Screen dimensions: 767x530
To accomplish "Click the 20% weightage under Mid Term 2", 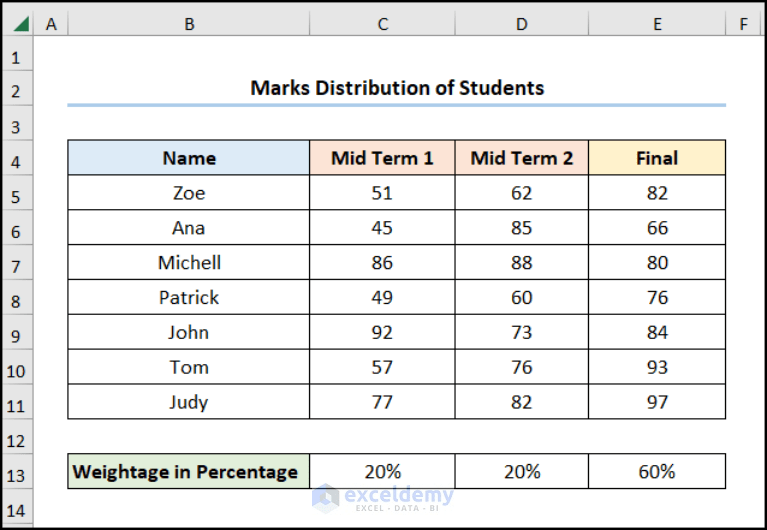I will [521, 471].
